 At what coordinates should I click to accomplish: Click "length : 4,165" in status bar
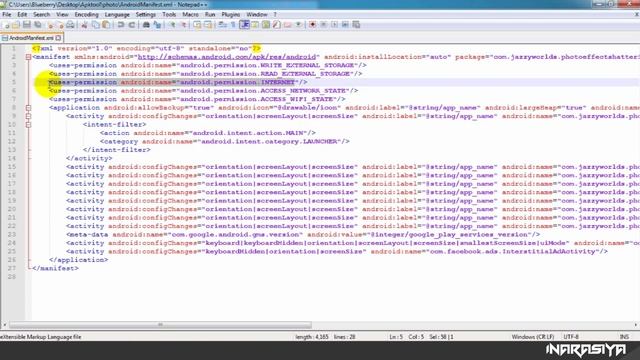(x=312, y=337)
